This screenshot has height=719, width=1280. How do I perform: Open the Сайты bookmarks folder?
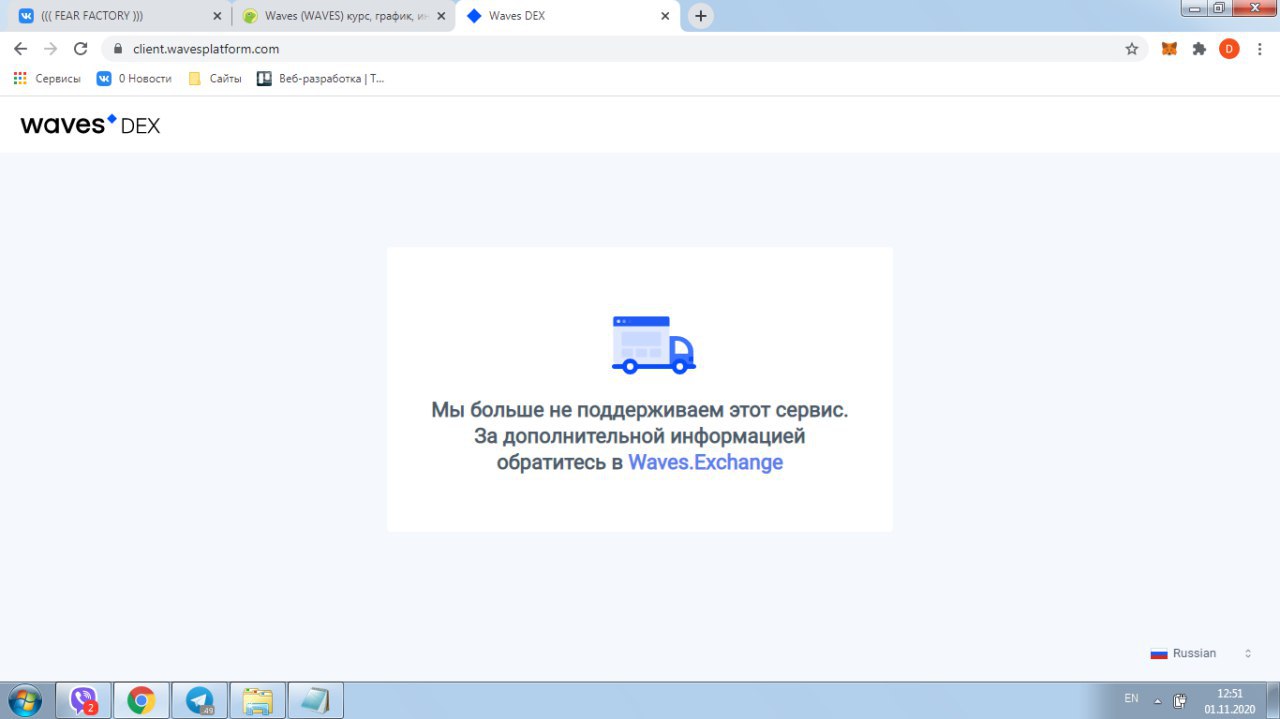215,78
